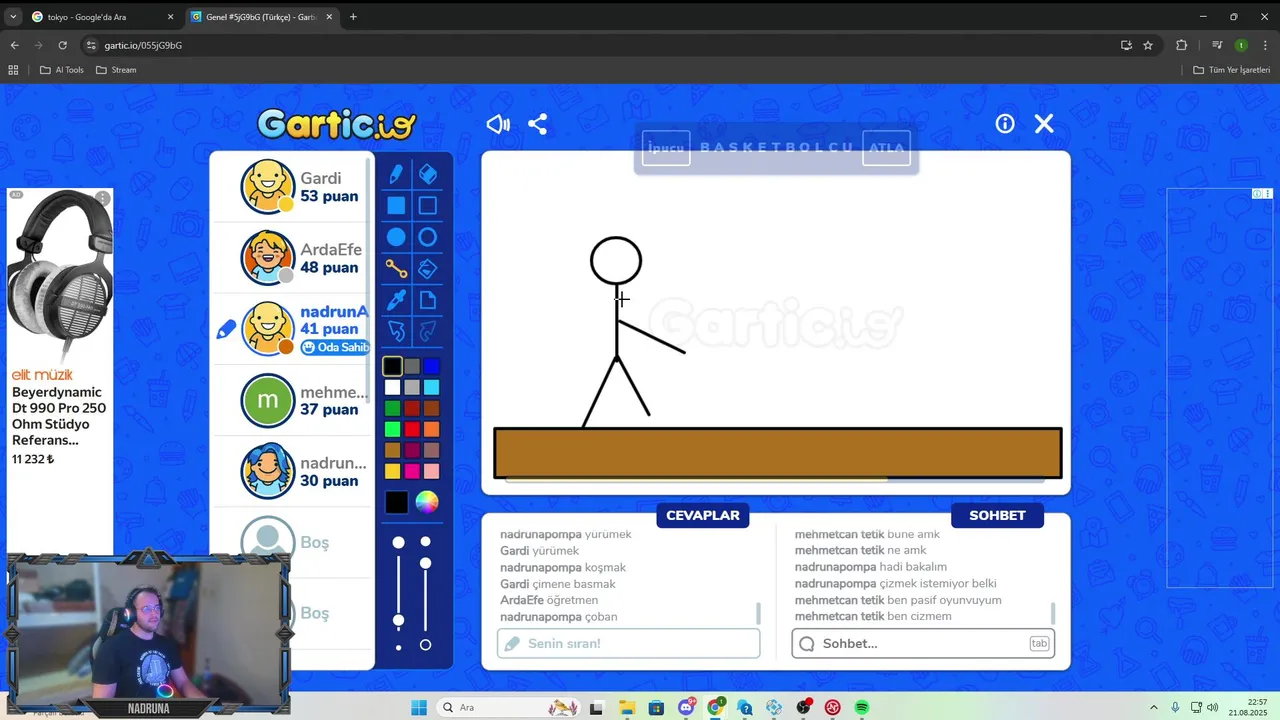Pick the white color swatch
This screenshot has height=720, width=1280.
(392, 388)
